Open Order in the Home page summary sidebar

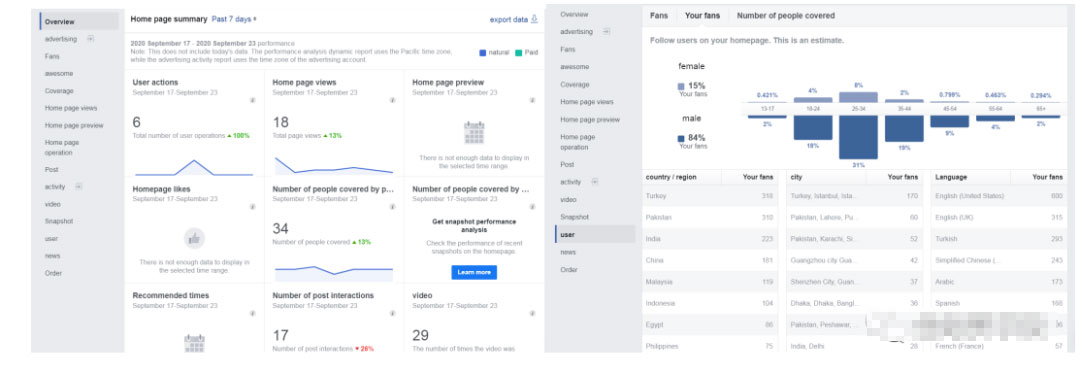54,273
